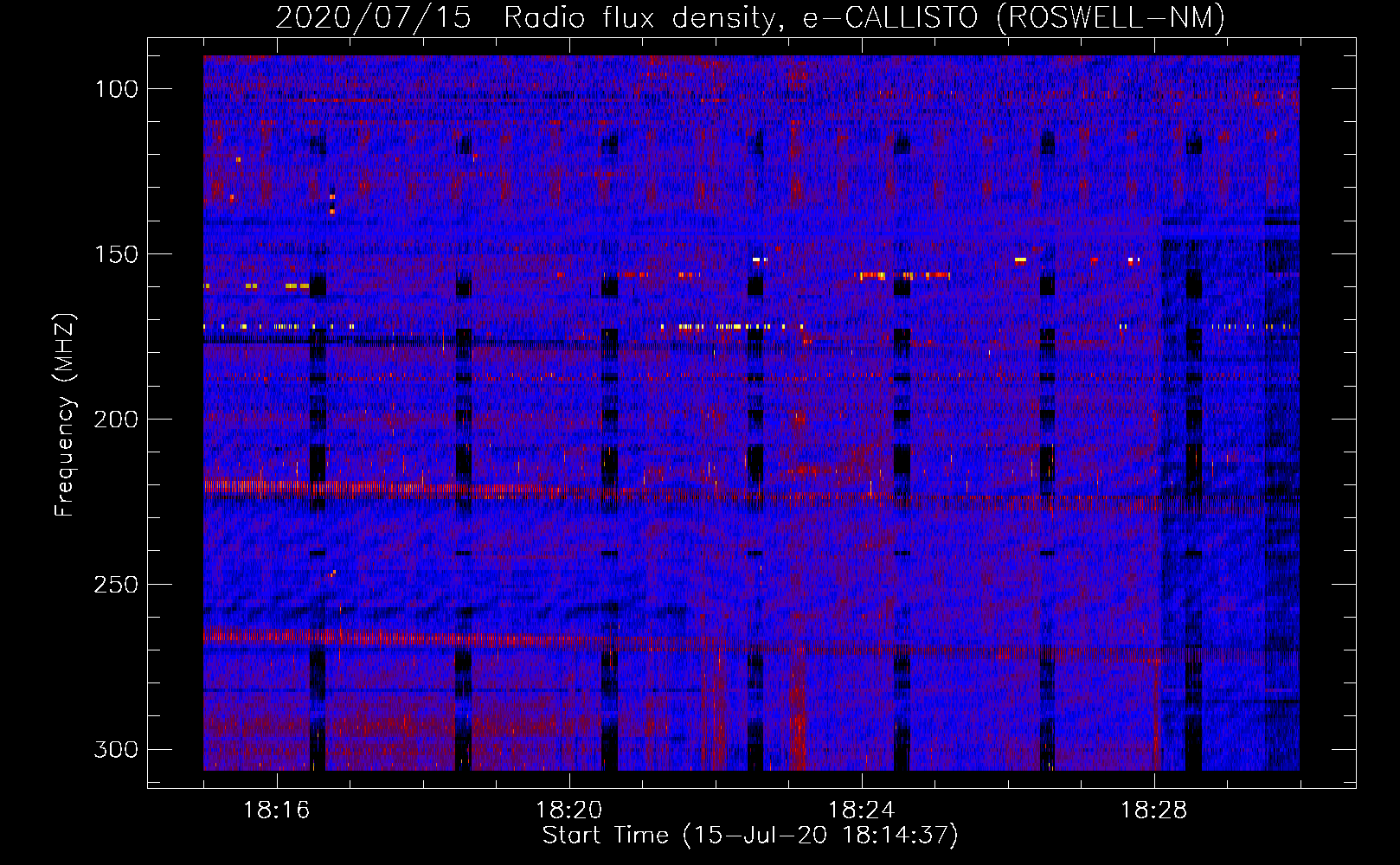Select the "Start Time (15-Jul-20 18:14:37)" axis label
The image size is (1400, 865).
[750, 836]
